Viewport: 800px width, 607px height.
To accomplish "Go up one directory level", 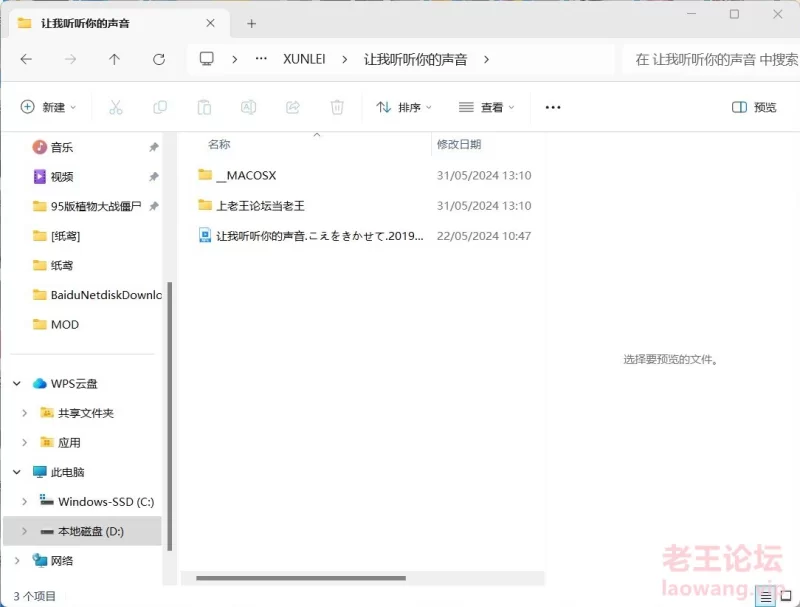I will [114, 59].
